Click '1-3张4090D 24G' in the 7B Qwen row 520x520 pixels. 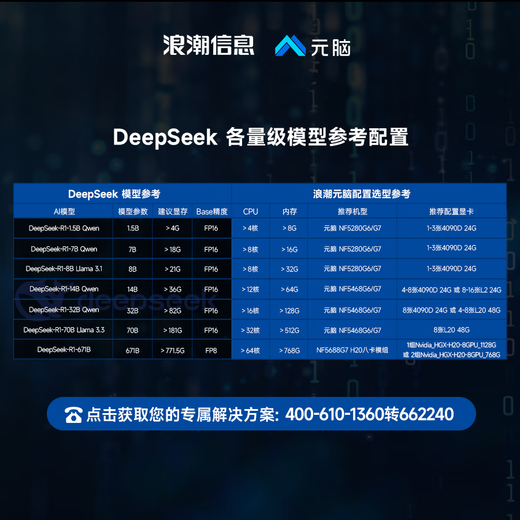click(451, 248)
